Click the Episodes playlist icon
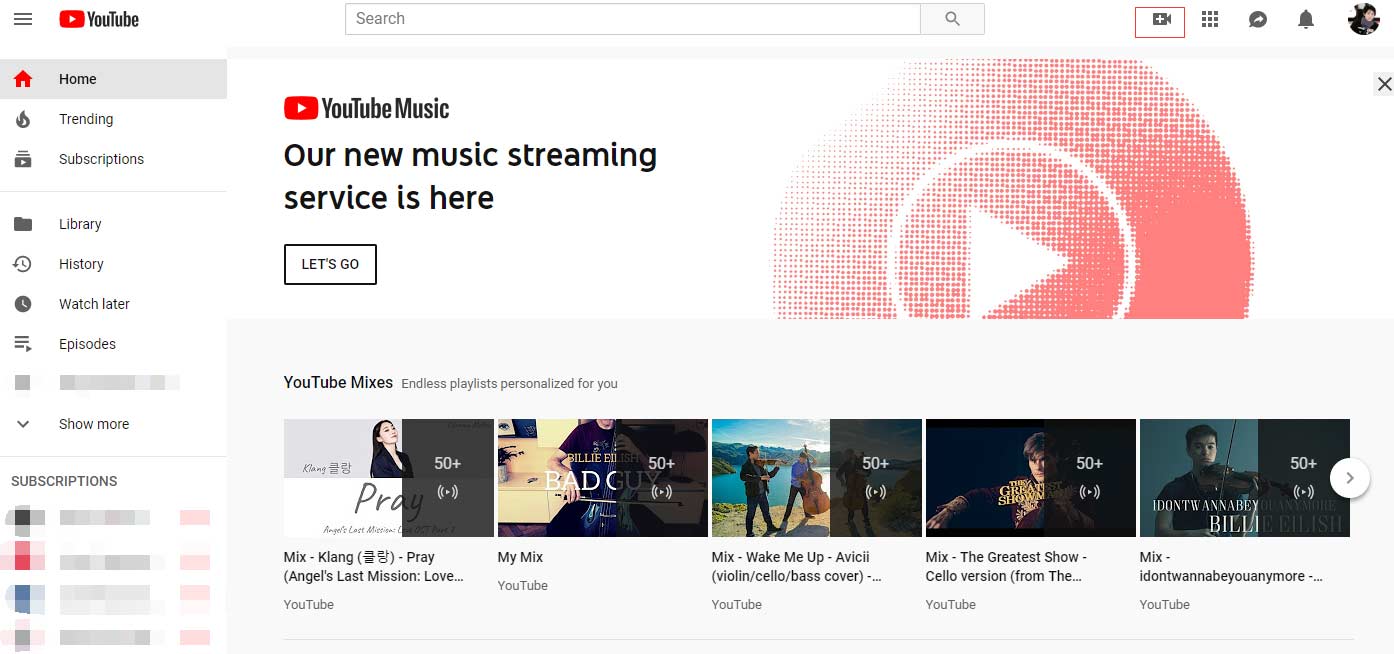1394x654 pixels. click(x=23, y=344)
